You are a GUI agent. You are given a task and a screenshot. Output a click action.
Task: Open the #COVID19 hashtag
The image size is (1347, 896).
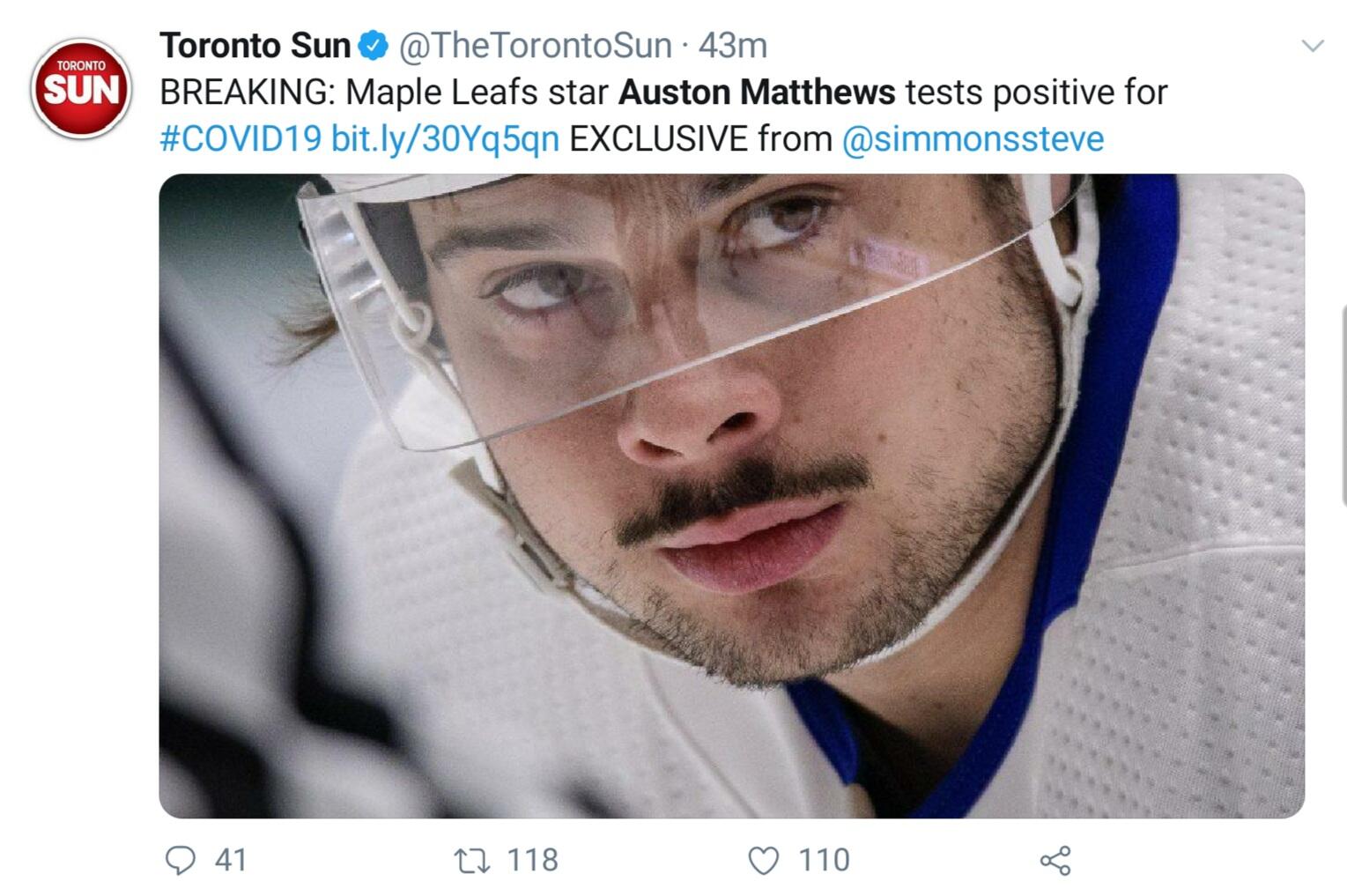tap(241, 139)
